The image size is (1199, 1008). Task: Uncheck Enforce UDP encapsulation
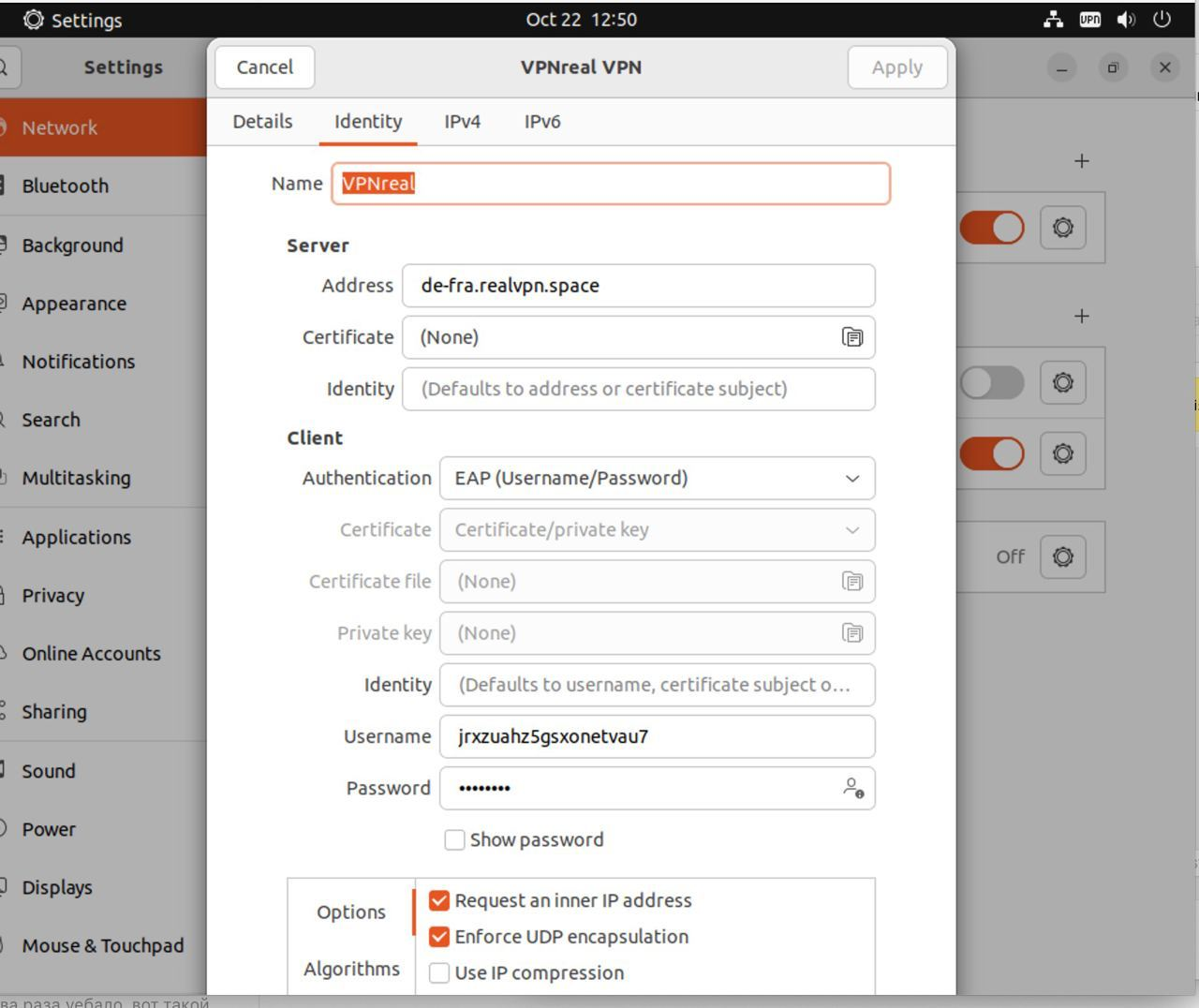pos(439,937)
